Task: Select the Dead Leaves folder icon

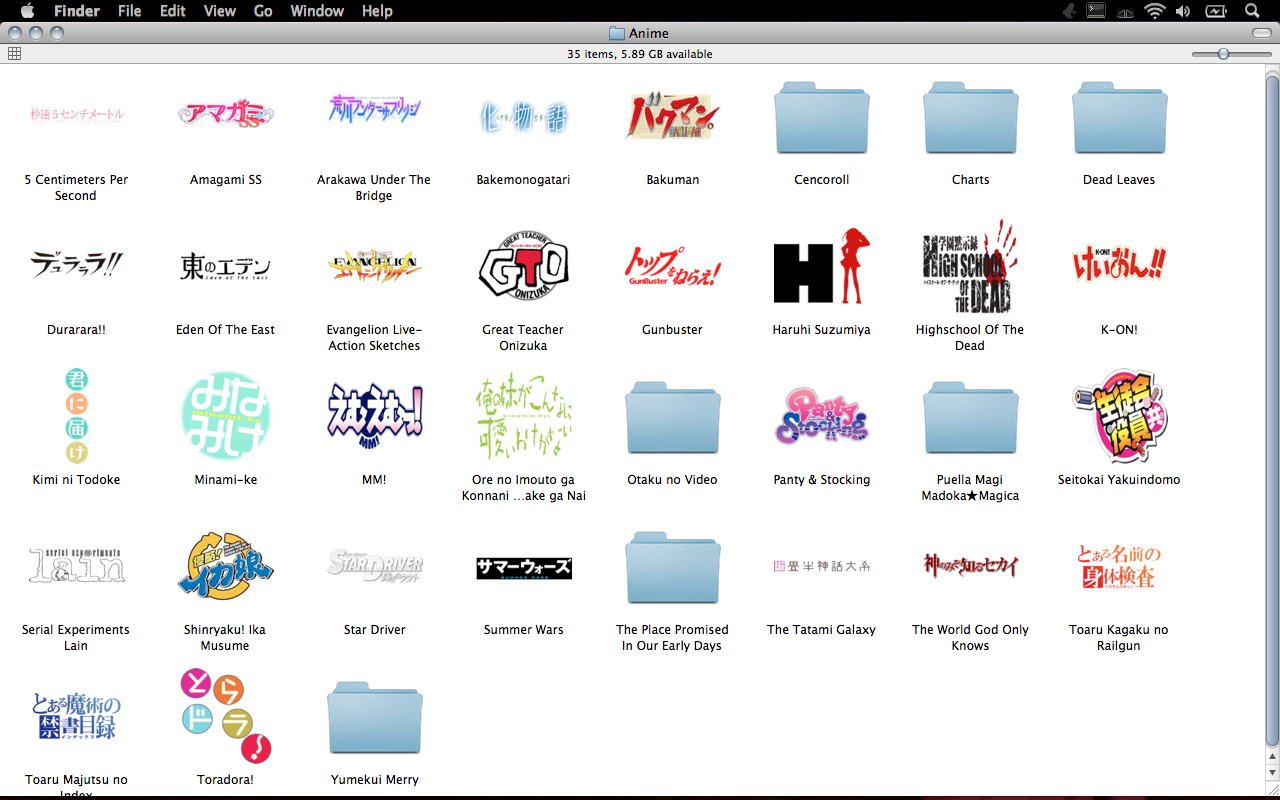Action: [x=1119, y=119]
